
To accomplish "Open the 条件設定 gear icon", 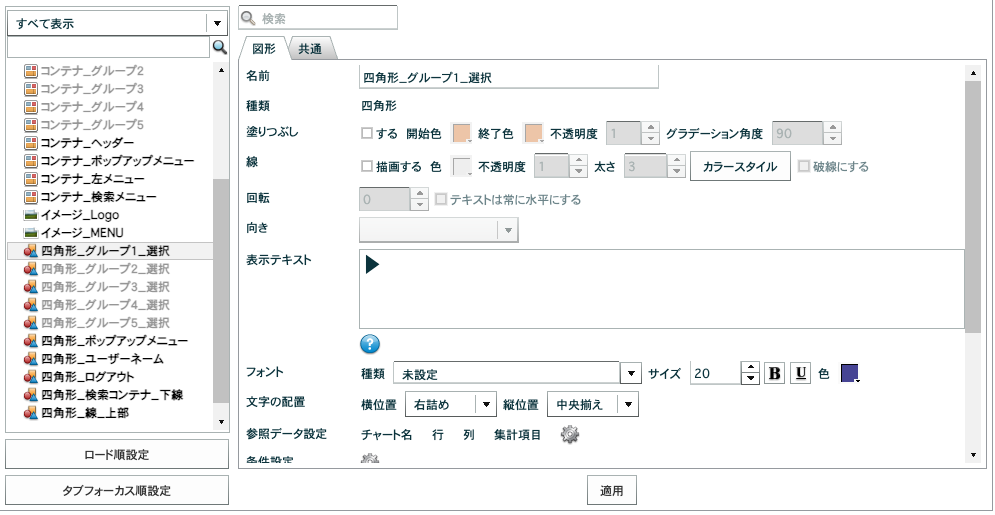I will [x=370, y=460].
